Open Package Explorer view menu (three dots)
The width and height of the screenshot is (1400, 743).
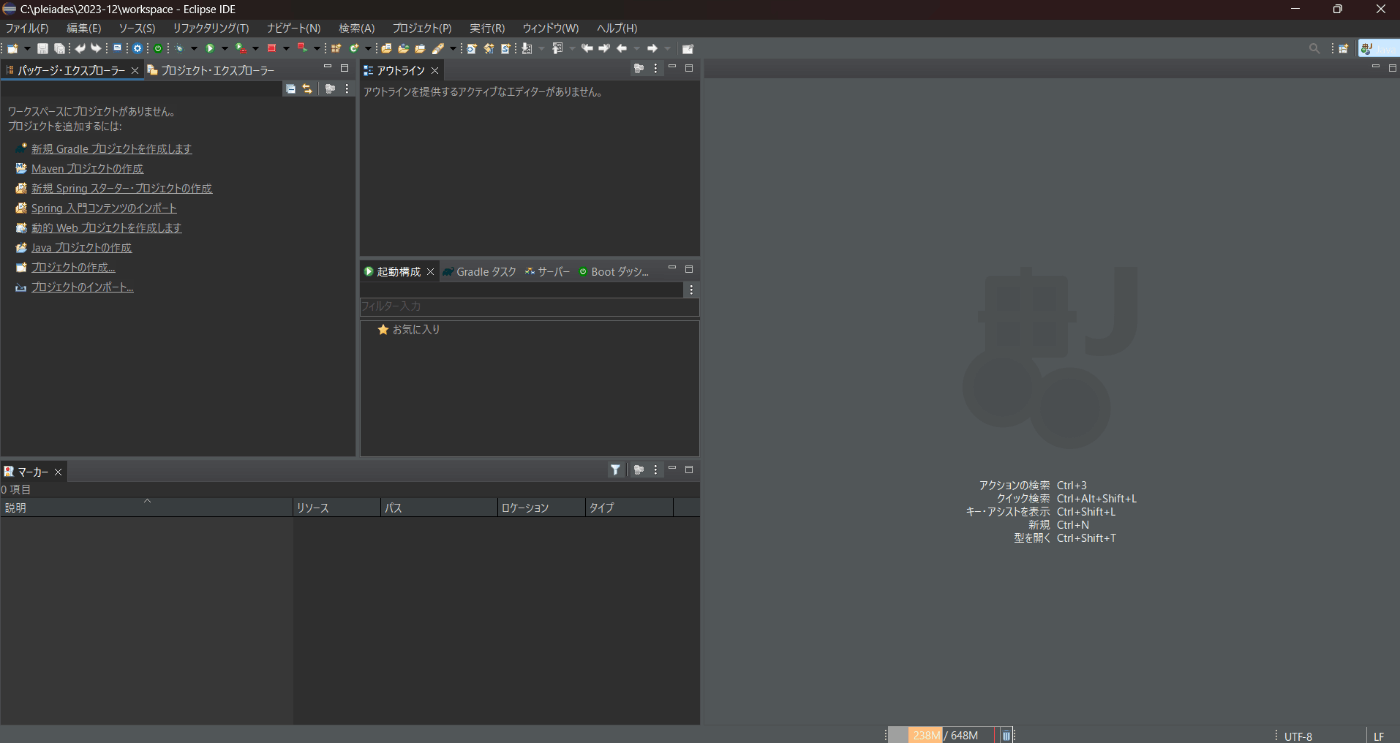pyautogui.click(x=347, y=89)
